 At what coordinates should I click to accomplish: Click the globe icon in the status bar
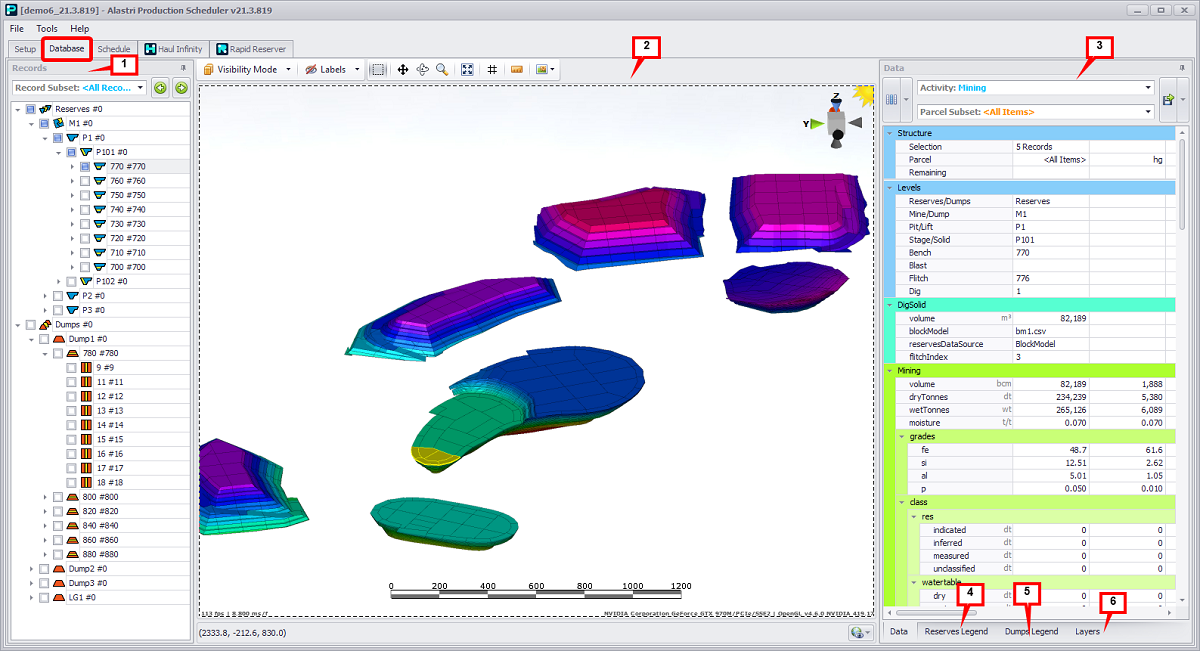pos(856,632)
